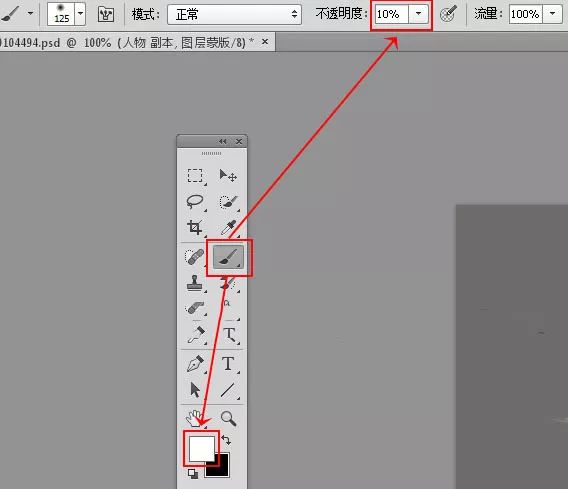The width and height of the screenshot is (568, 489).
Task: Open the 模式 blend mode dropdown
Action: pos(234,14)
